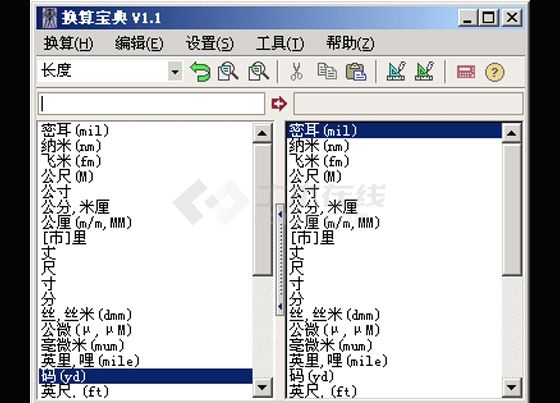Select 丈 in the left list
Image resolution: width=560 pixels, height=403 pixels.
[146, 253]
